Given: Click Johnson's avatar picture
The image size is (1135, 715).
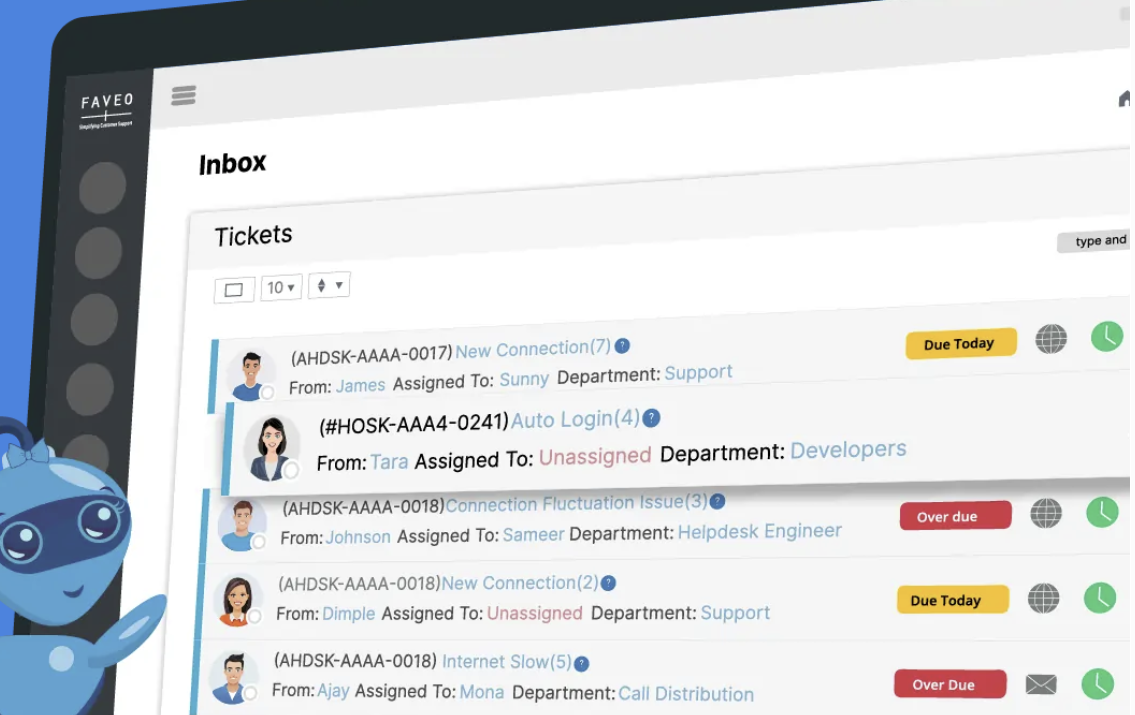Looking at the screenshot, I should pos(242,525).
